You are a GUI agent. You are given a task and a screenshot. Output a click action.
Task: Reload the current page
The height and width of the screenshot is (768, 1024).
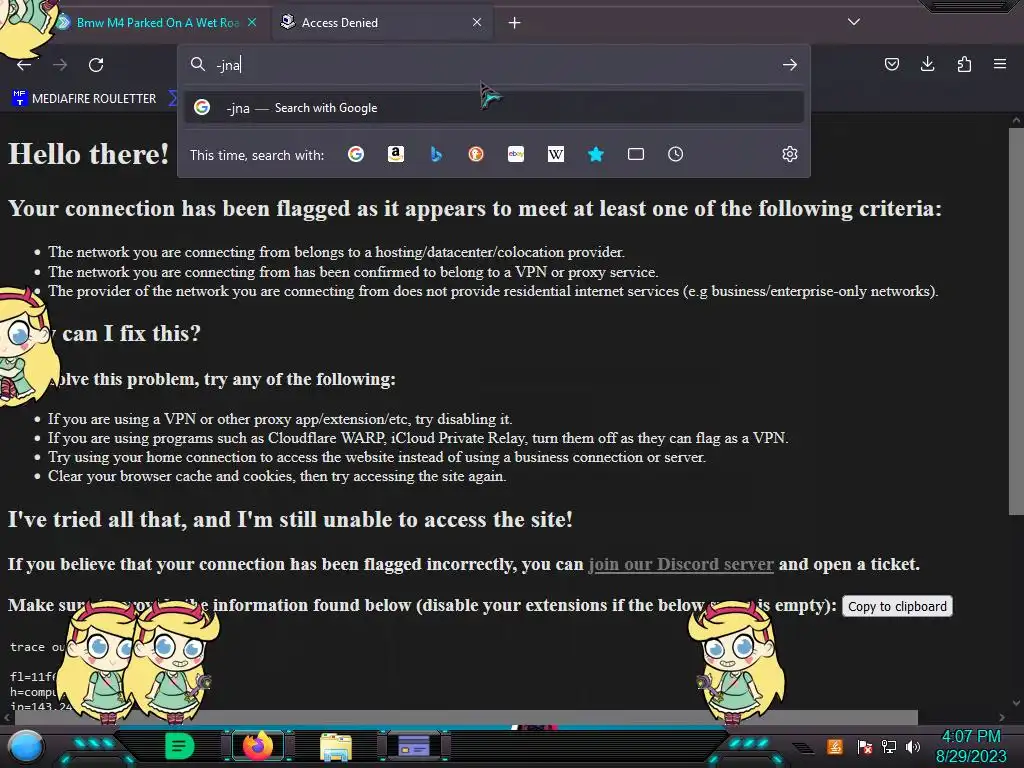coord(96,65)
